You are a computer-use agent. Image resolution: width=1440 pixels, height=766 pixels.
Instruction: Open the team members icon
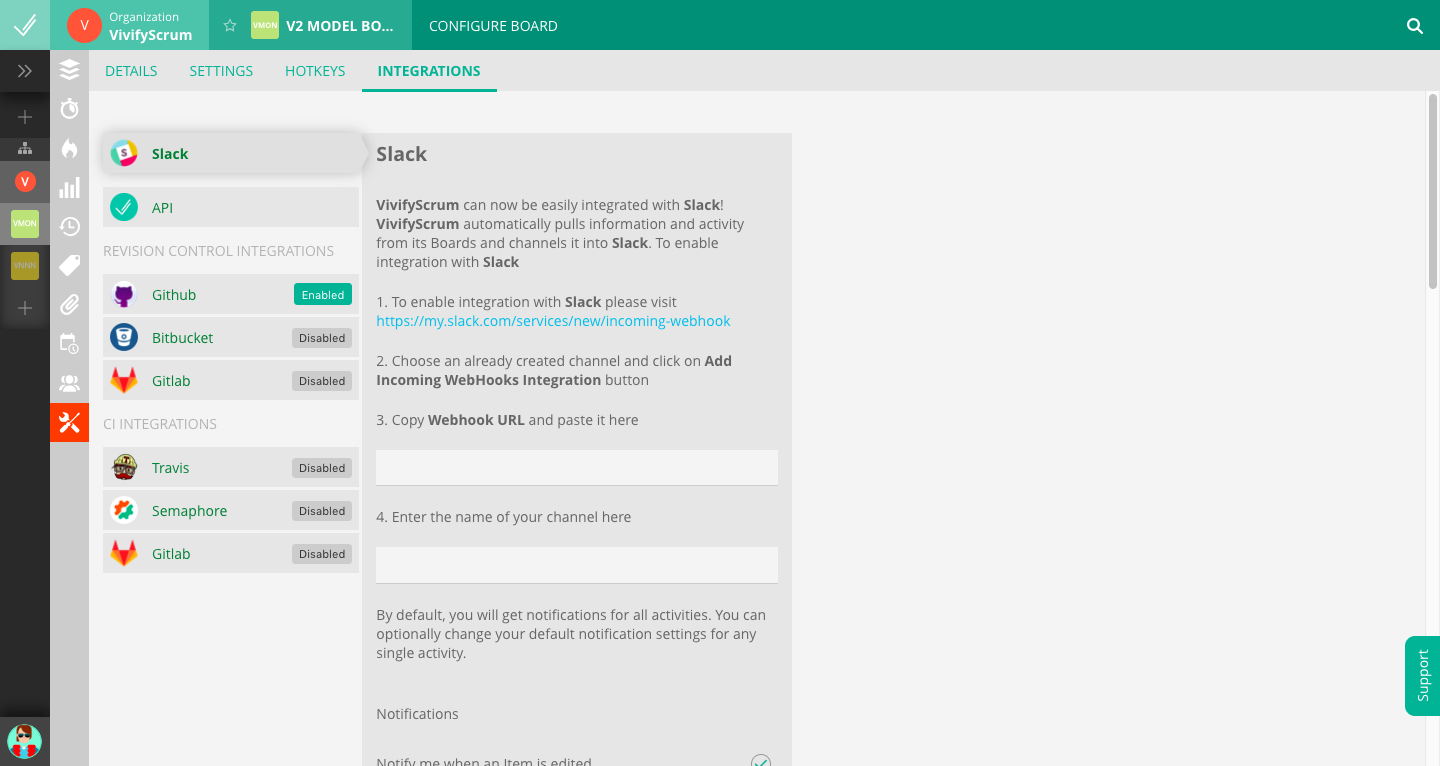pyautogui.click(x=69, y=383)
